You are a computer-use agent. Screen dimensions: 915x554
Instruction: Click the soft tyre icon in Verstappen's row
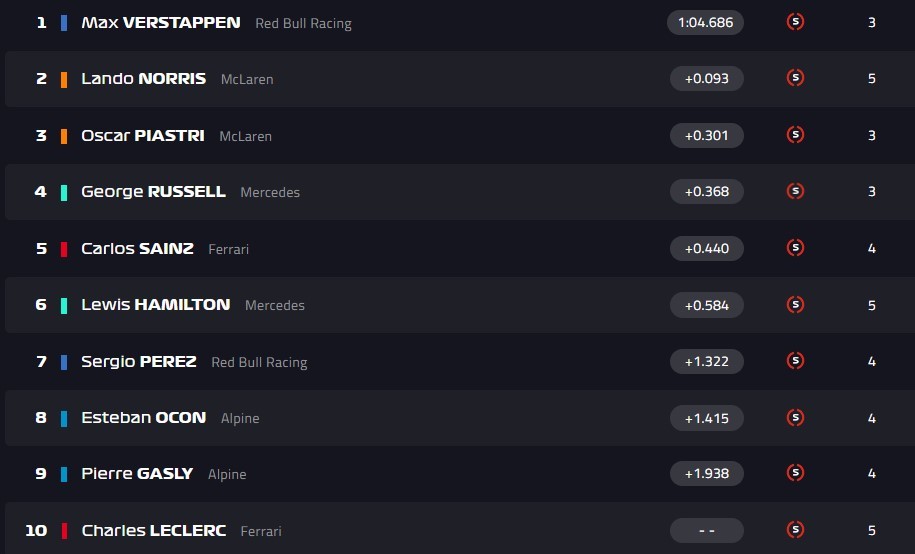(795, 21)
